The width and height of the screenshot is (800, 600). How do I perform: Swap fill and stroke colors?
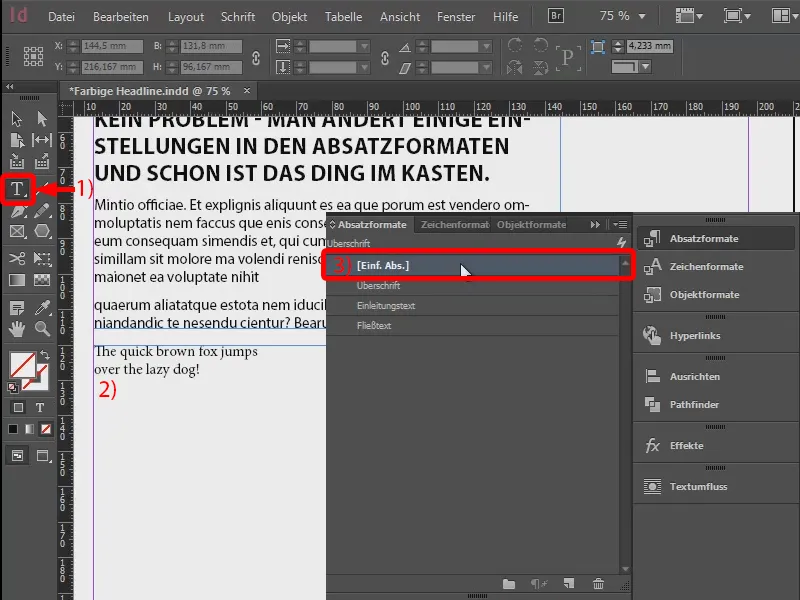tap(45, 355)
